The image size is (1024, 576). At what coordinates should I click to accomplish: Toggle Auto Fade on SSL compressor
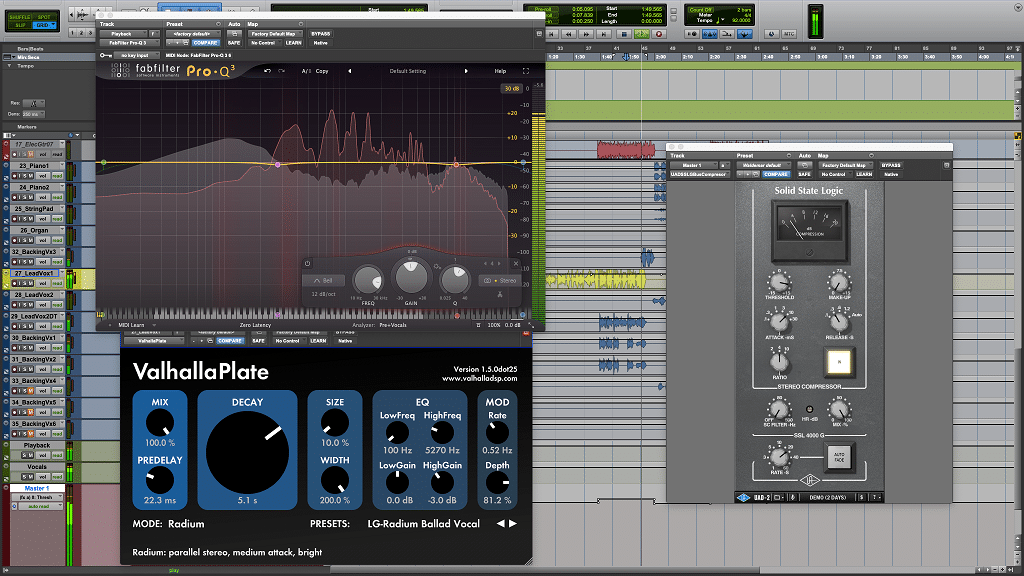[x=839, y=456]
